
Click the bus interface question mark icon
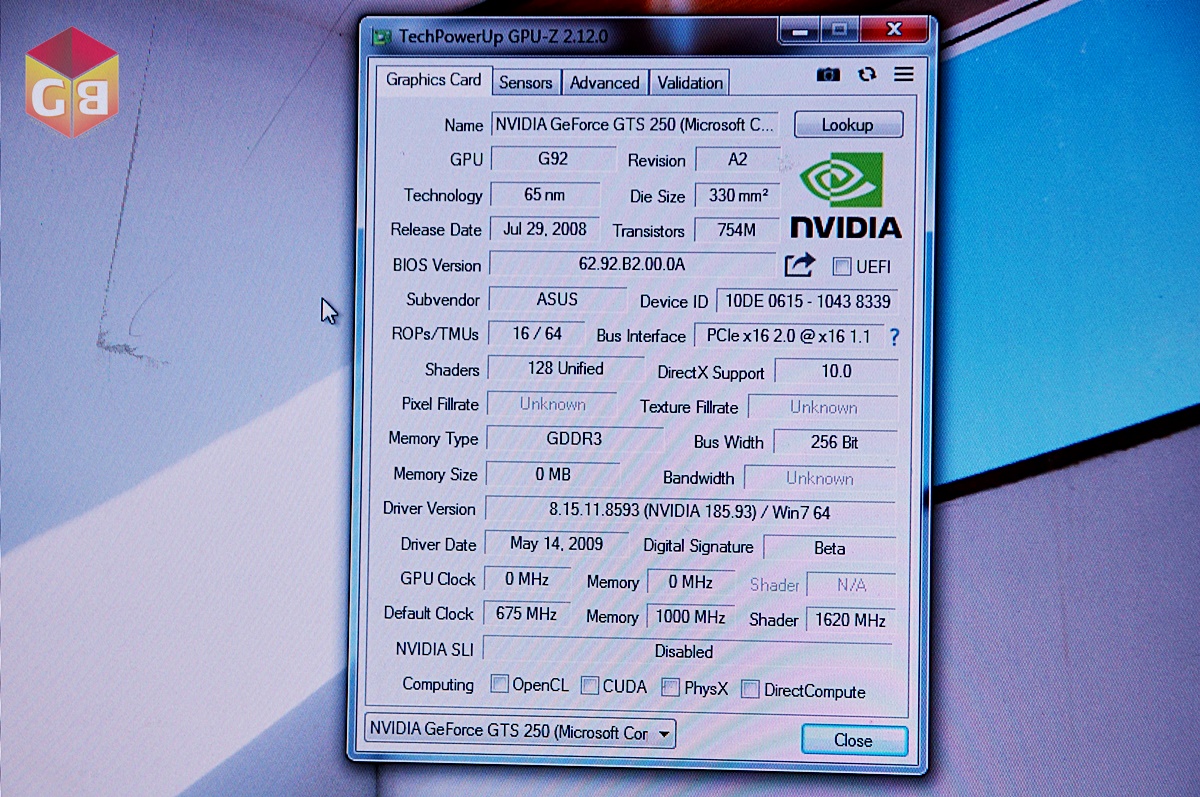pyautogui.click(x=894, y=337)
